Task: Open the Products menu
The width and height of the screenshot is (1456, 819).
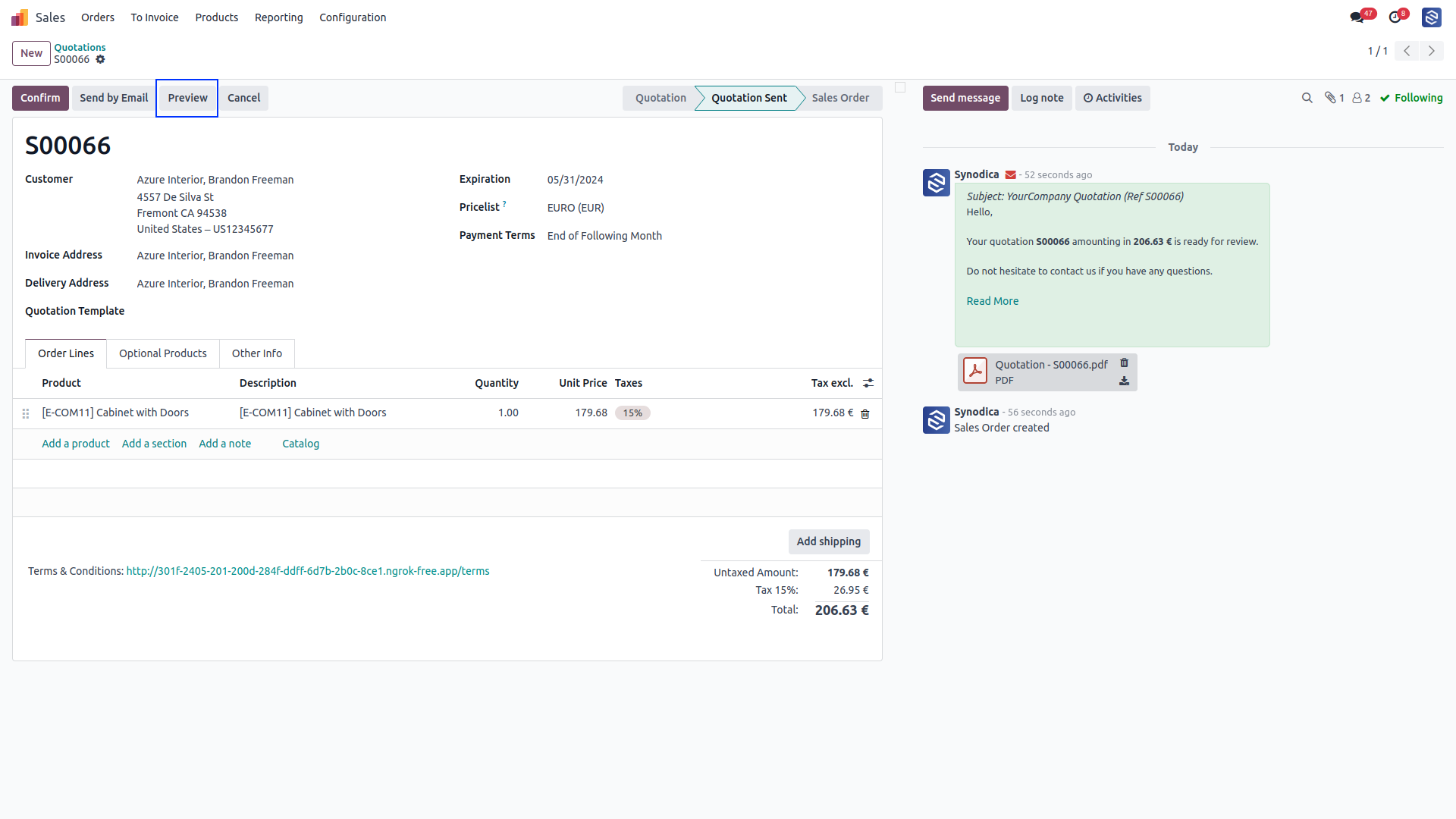Action: tap(217, 17)
